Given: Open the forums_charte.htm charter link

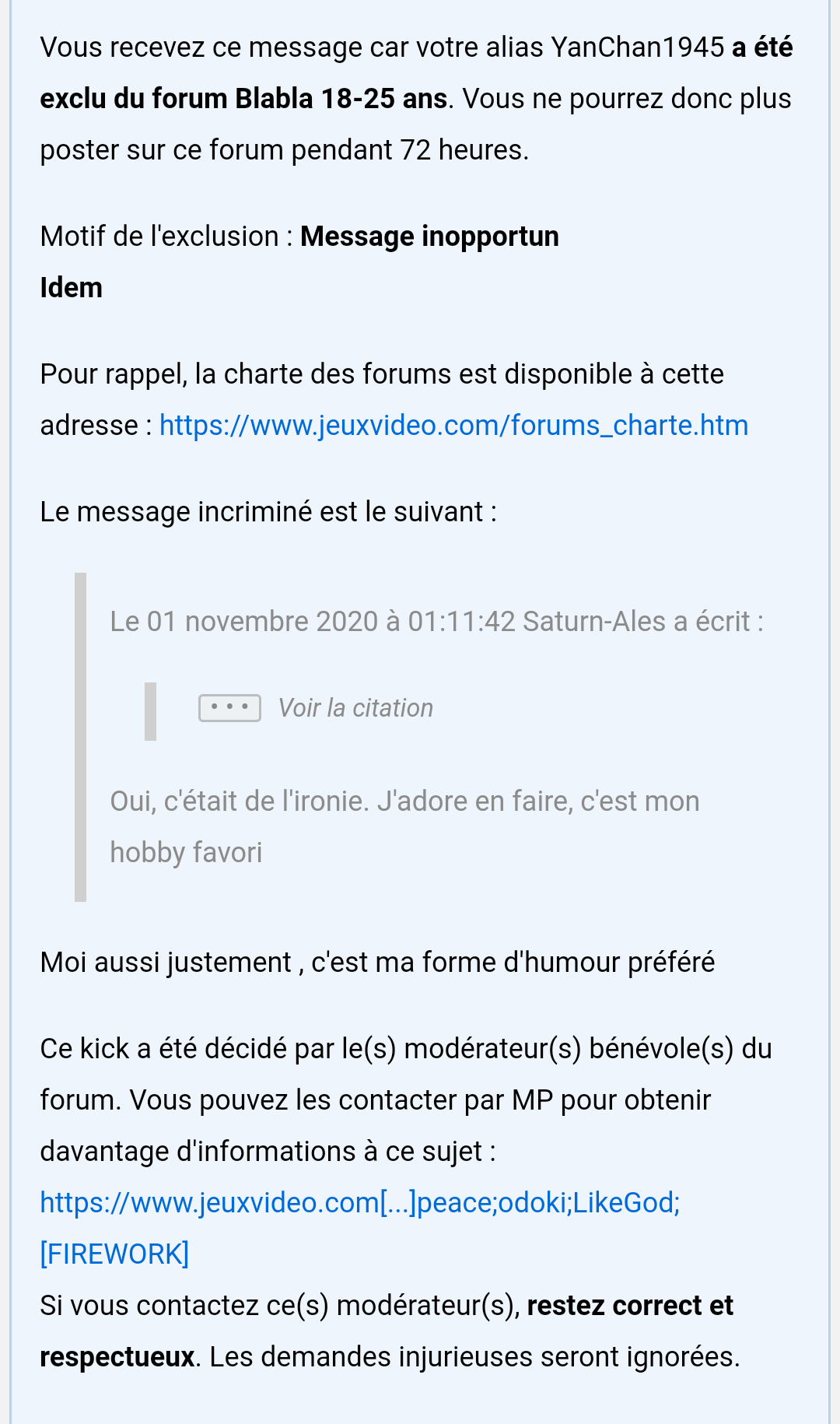Looking at the screenshot, I should [453, 426].
